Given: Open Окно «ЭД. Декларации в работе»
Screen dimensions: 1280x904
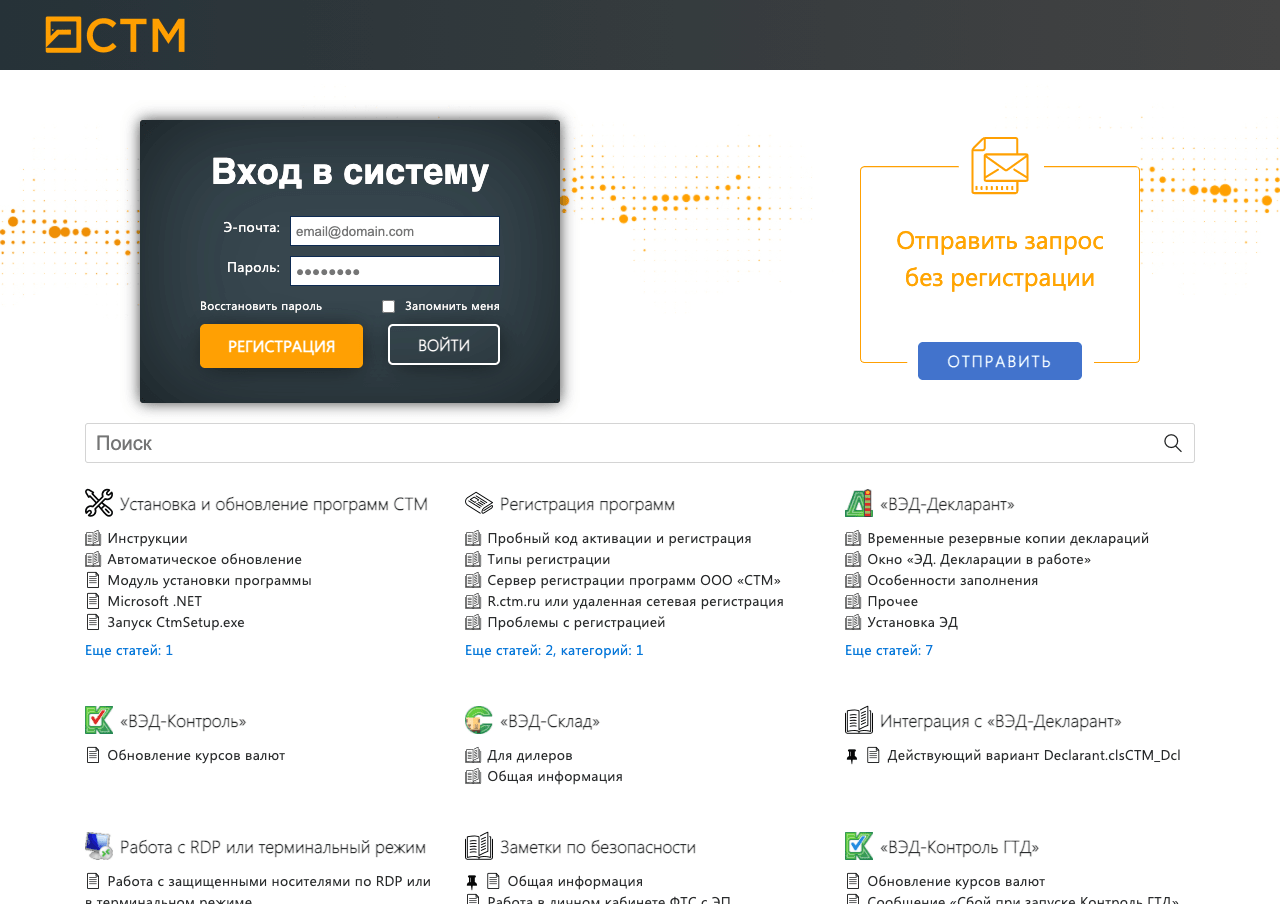Looking at the screenshot, I should pos(979,559).
